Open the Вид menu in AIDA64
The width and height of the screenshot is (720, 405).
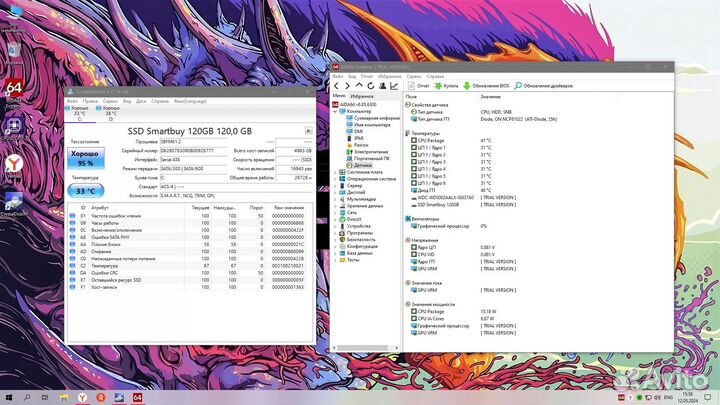[352, 76]
